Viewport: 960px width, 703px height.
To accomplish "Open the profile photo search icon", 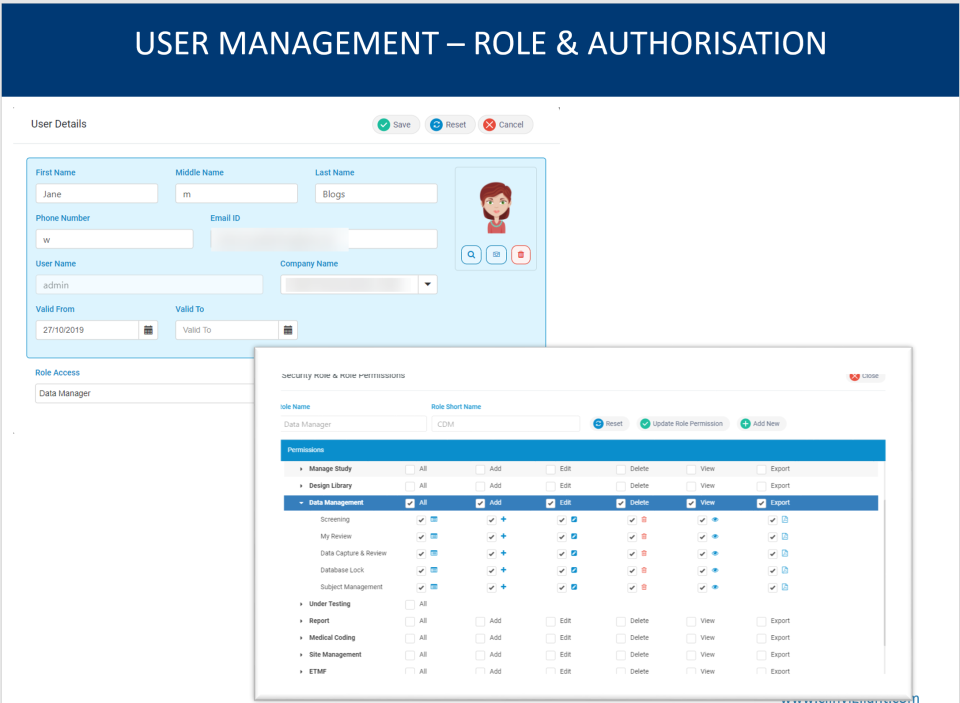I will [x=471, y=255].
